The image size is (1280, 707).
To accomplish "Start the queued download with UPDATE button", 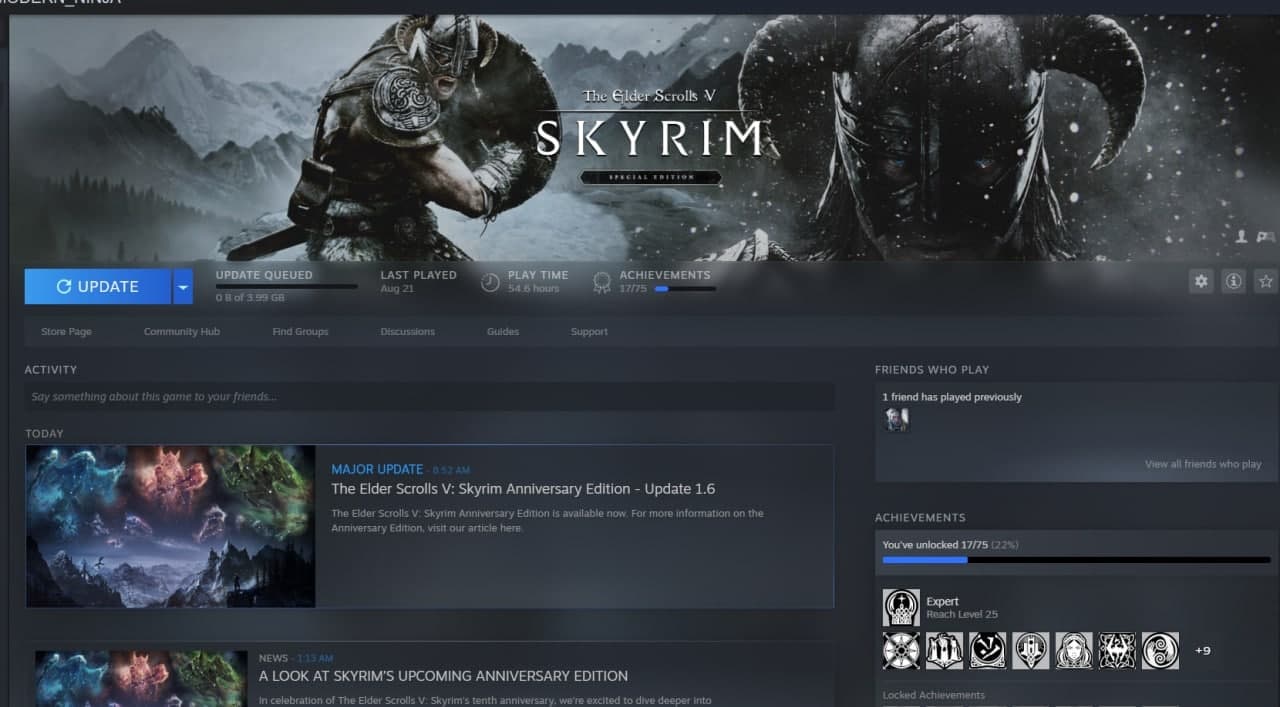I will coord(98,286).
